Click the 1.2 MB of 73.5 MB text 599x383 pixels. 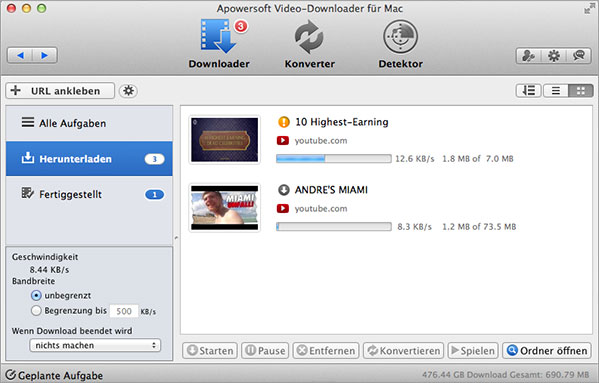pos(479,227)
